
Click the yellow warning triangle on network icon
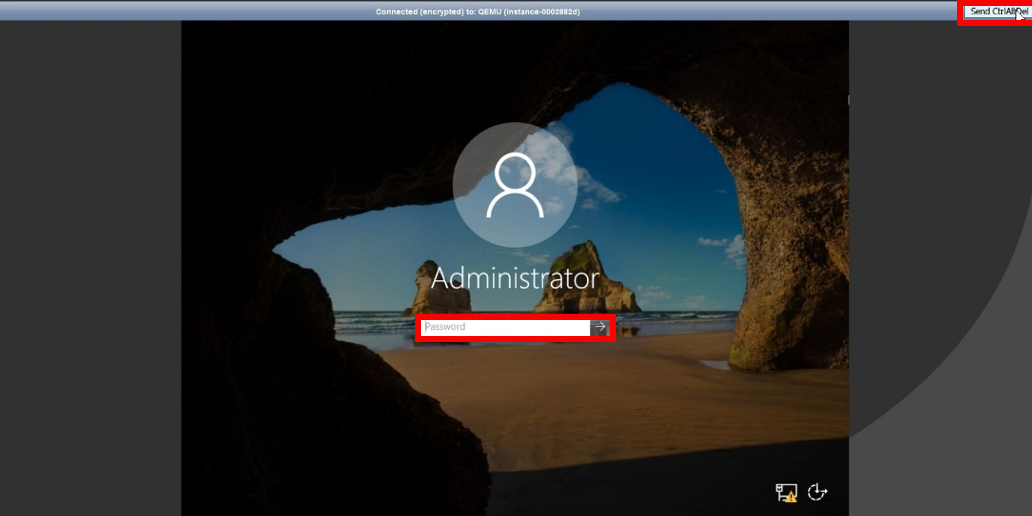[791, 496]
